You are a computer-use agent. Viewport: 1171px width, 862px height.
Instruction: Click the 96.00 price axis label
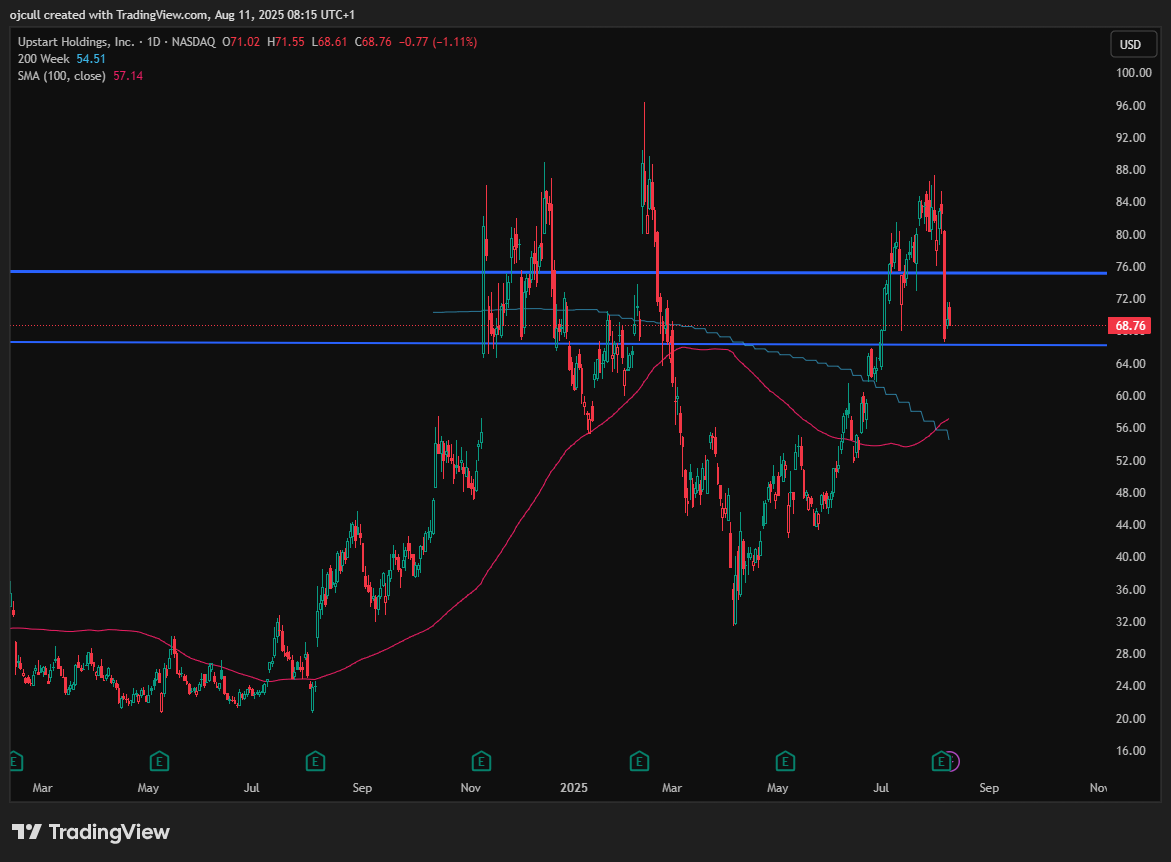pos(1131,105)
